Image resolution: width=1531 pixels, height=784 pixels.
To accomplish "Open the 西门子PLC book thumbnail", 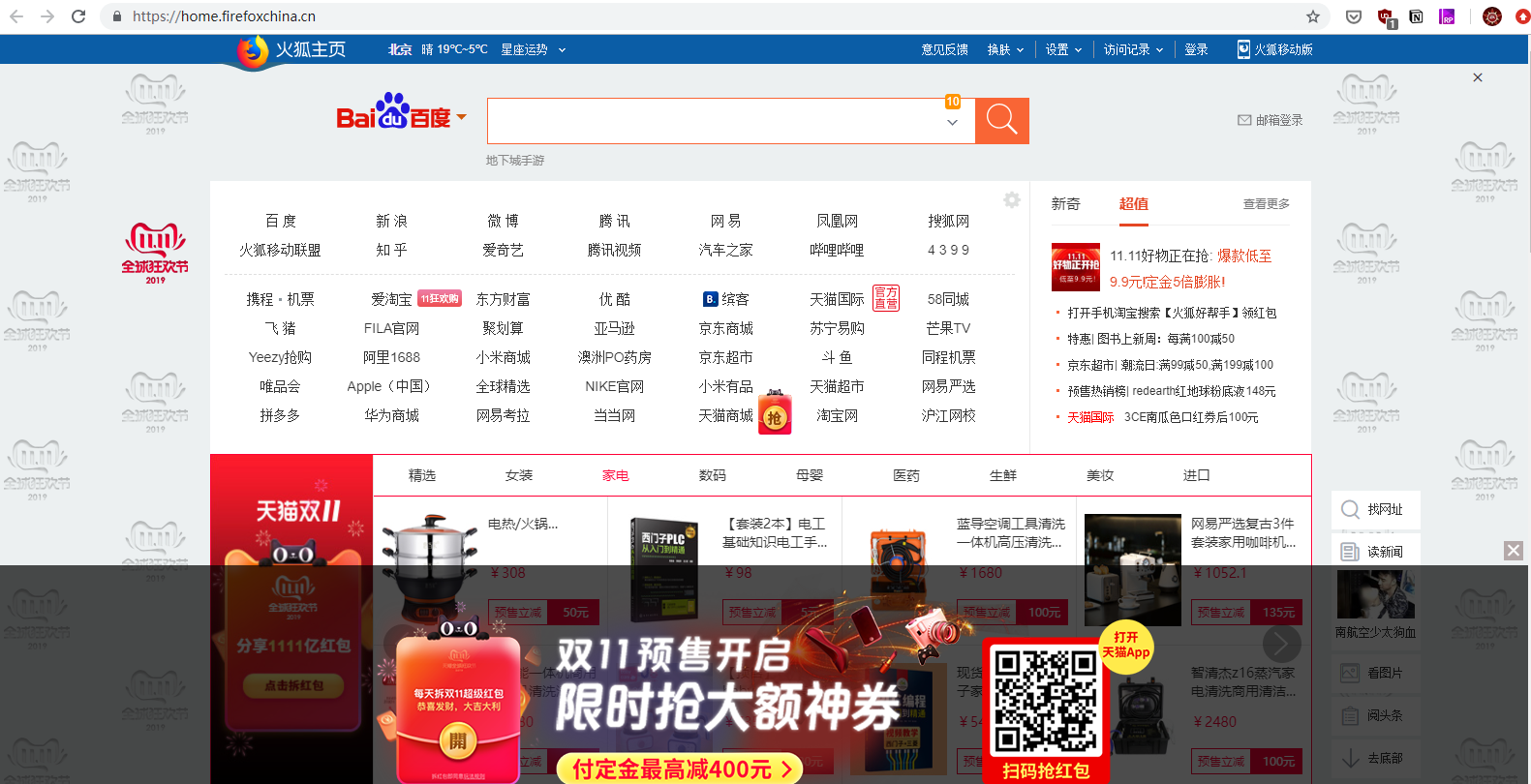I will (664, 570).
